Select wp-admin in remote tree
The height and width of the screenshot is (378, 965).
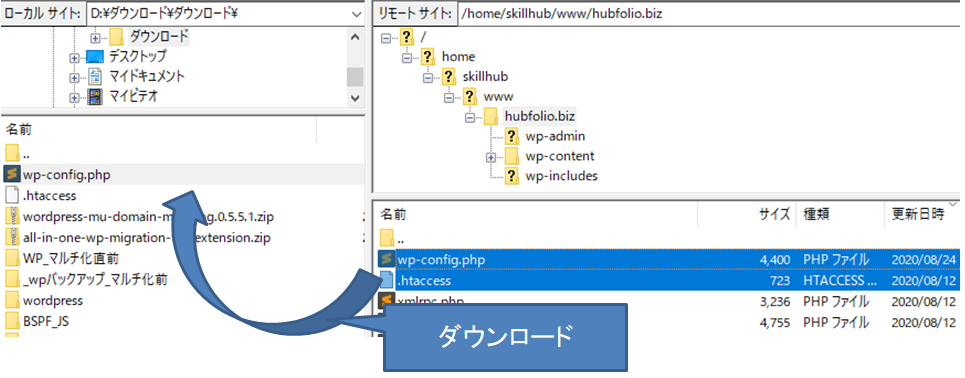[555, 136]
